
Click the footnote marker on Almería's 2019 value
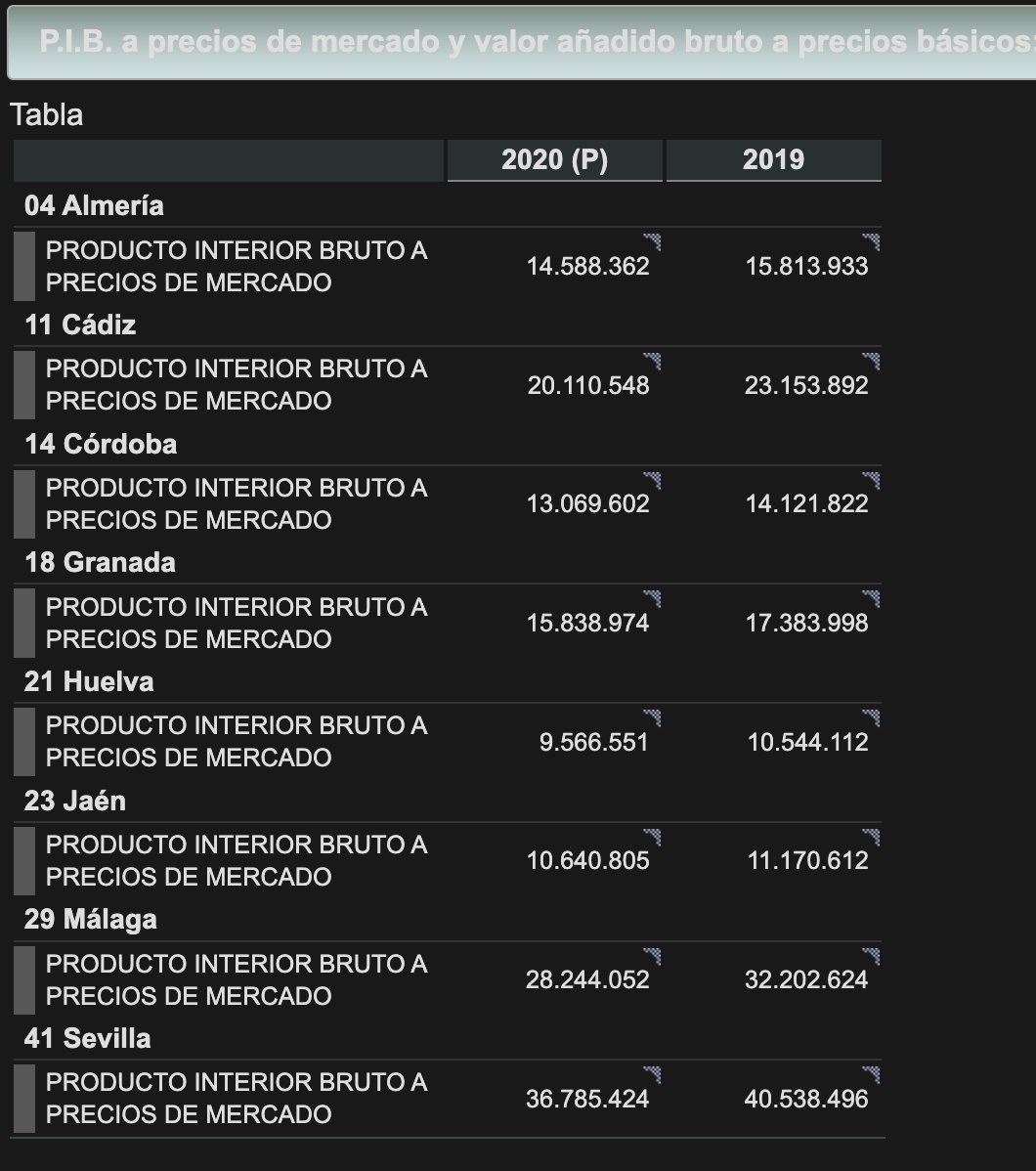coord(871,242)
